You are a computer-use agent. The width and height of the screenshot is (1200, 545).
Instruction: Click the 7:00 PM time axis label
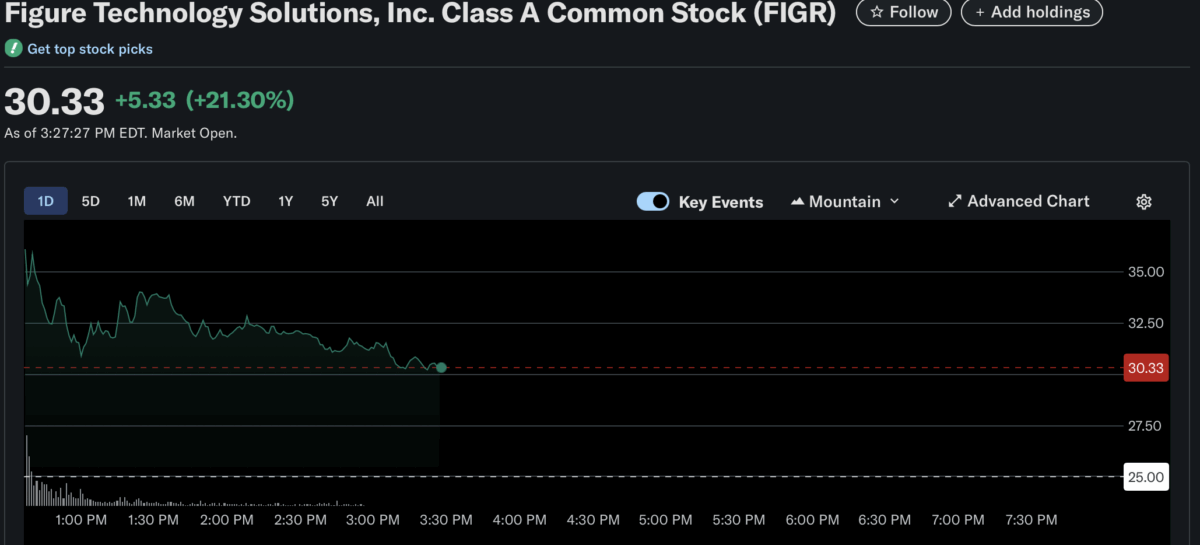click(x=958, y=520)
